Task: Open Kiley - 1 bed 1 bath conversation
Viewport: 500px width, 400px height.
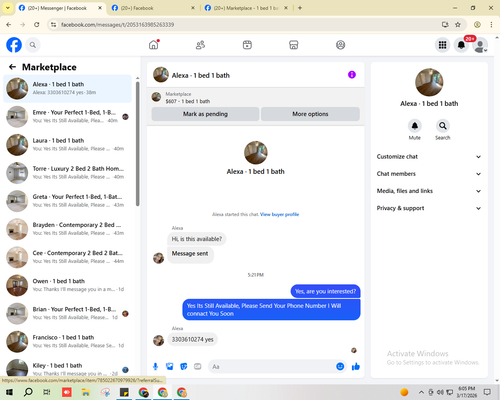Action: click(x=67, y=368)
